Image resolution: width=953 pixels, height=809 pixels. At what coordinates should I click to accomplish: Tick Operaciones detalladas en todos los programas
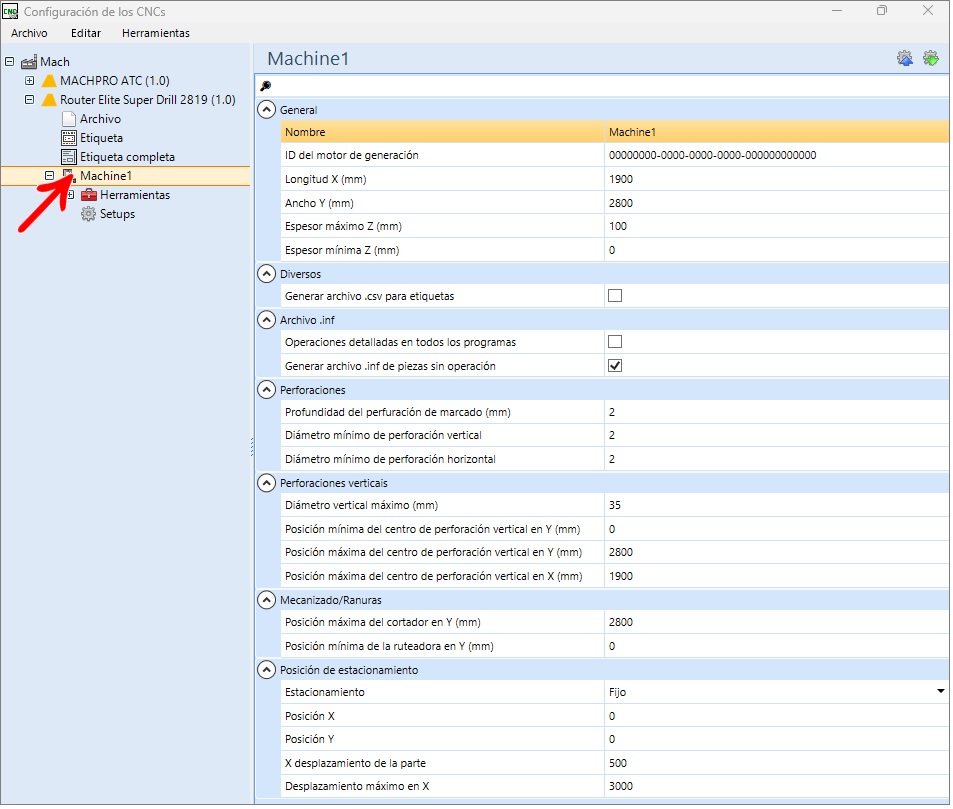click(x=616, y=343)
